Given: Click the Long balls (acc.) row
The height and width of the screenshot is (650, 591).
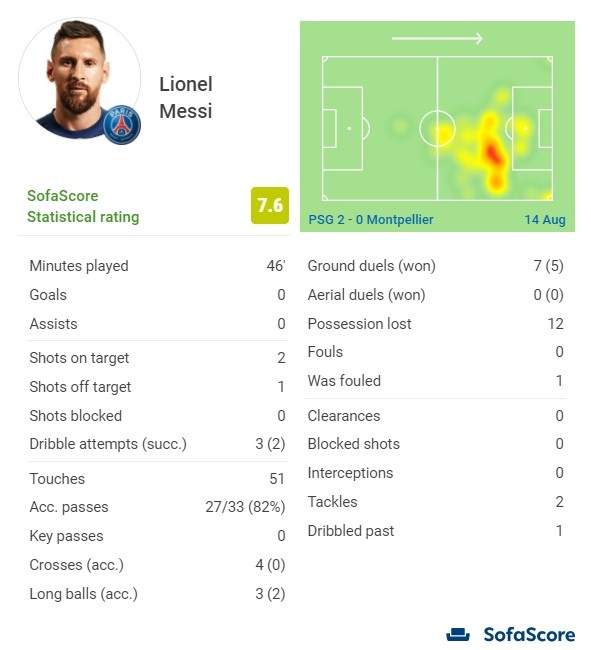Looking at the screenshot, I should click(157, 594).
